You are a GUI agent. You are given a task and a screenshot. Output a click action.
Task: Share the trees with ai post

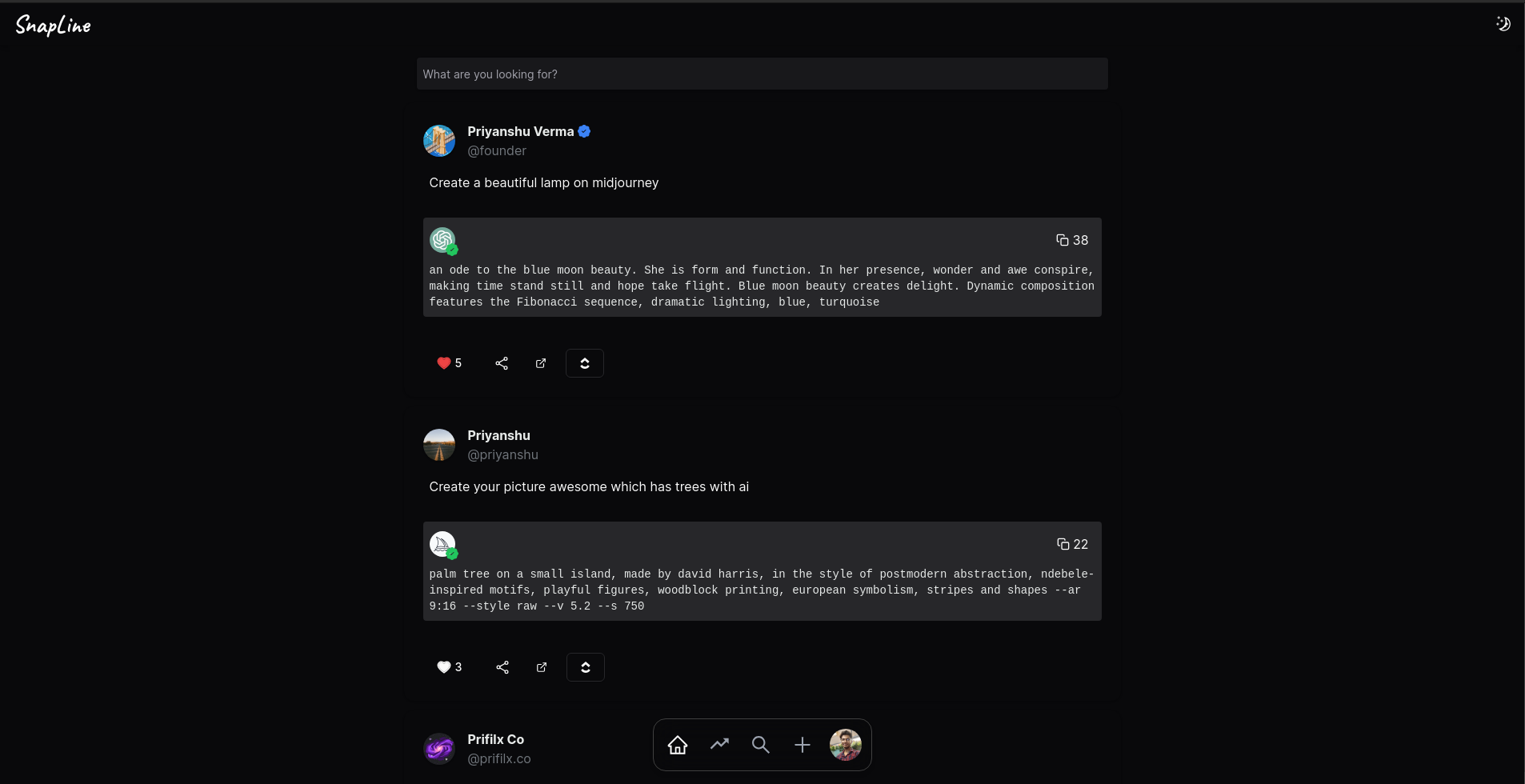click(502, 667)
